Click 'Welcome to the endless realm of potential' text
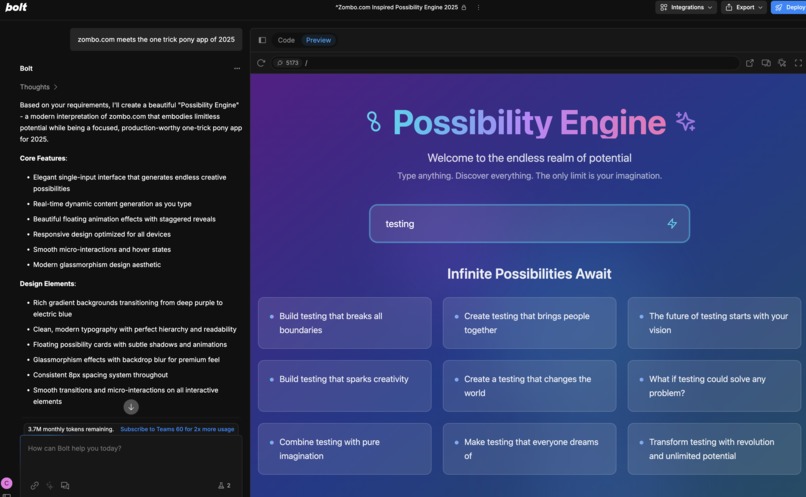 click(x=529, y=158)
